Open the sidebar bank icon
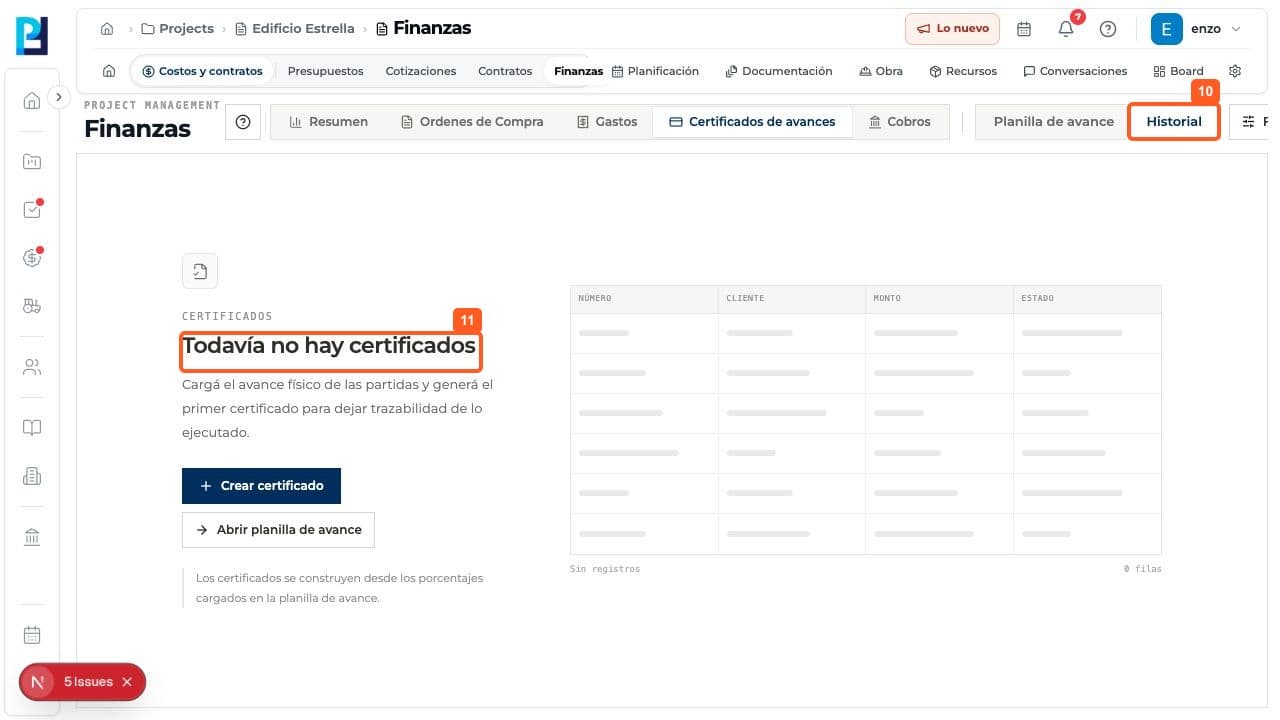 (x=32, y=538)
